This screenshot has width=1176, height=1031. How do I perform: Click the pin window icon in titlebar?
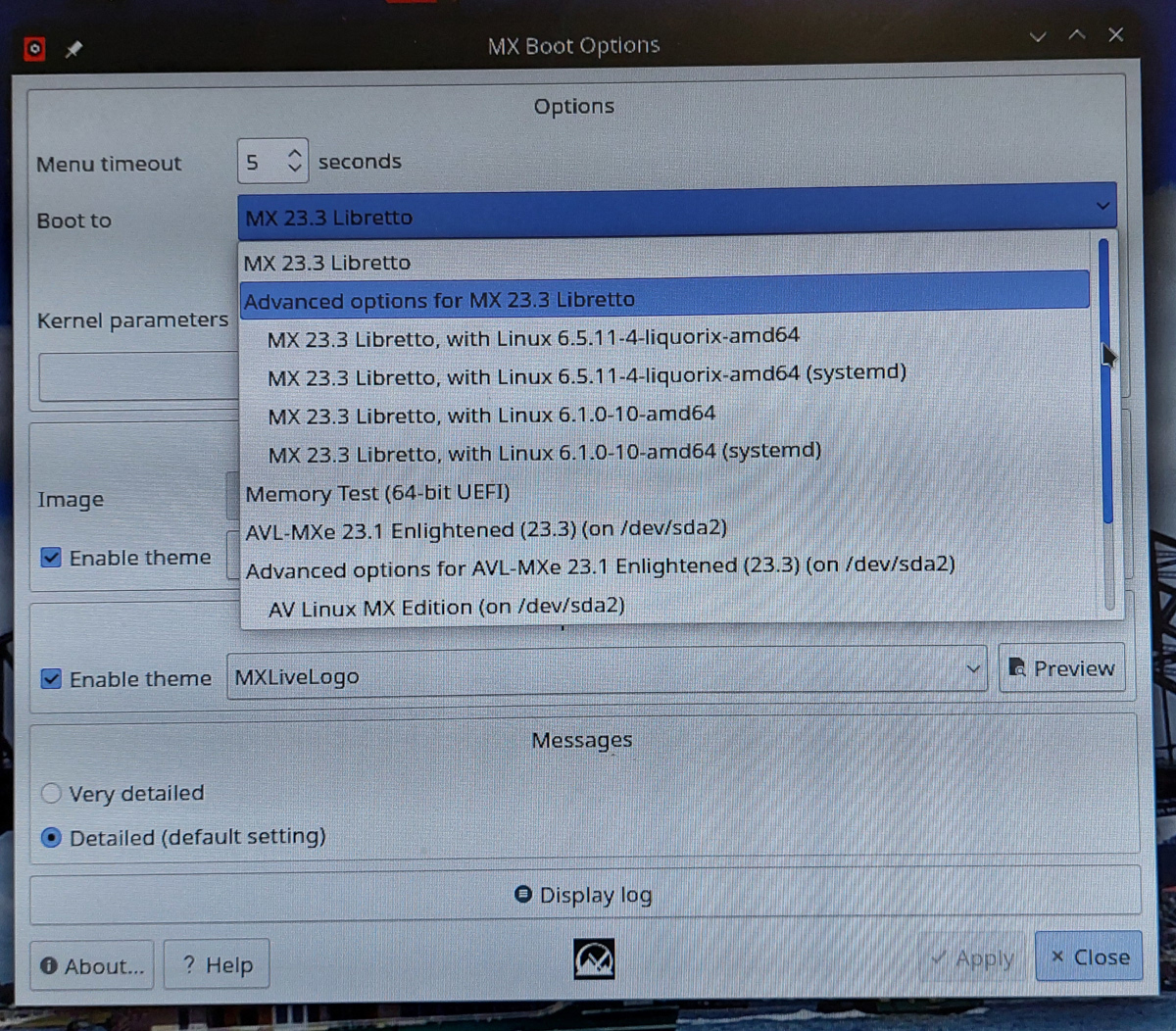(73, 49)
